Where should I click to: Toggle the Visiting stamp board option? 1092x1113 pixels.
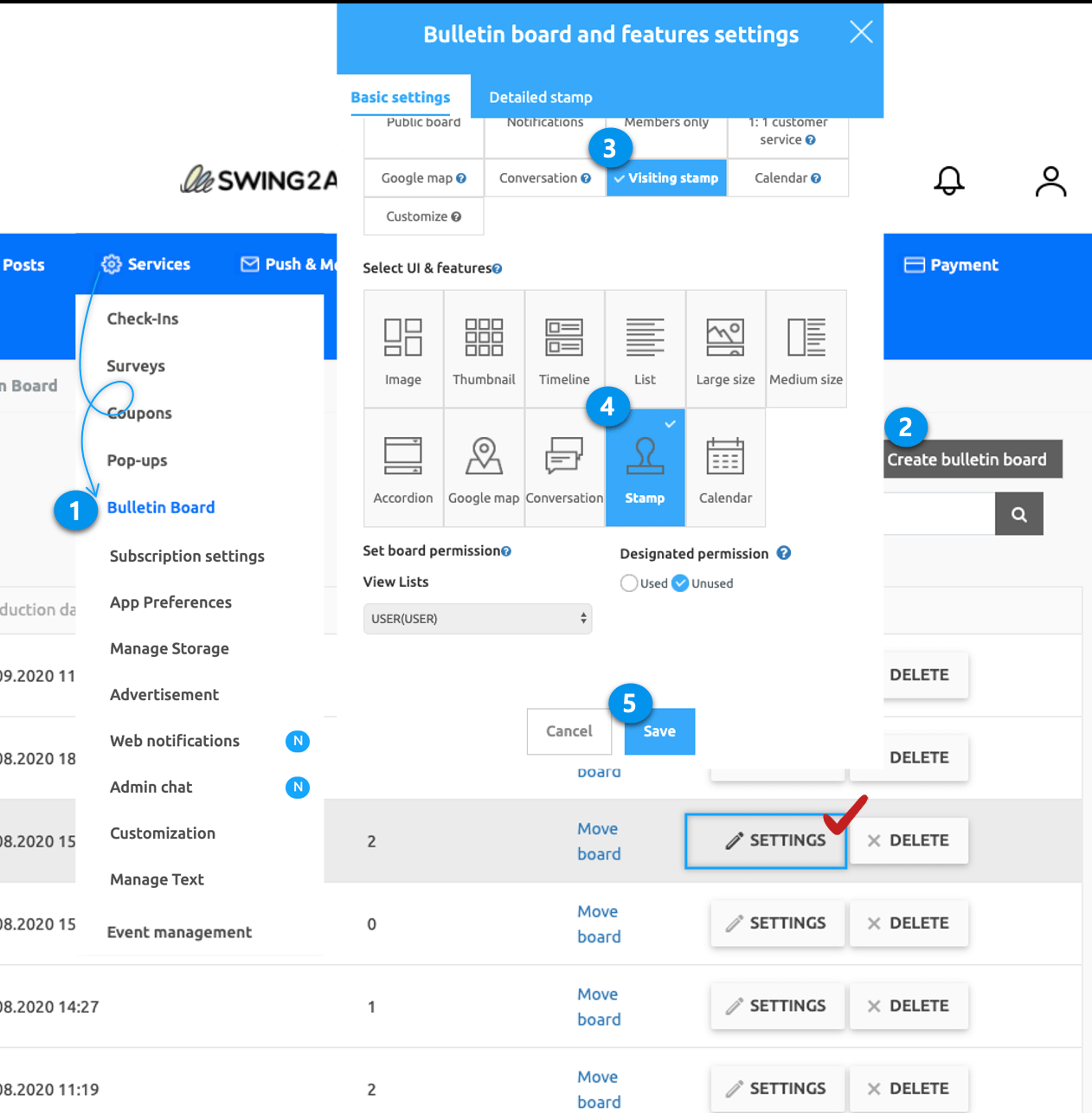tap(666, 178)
